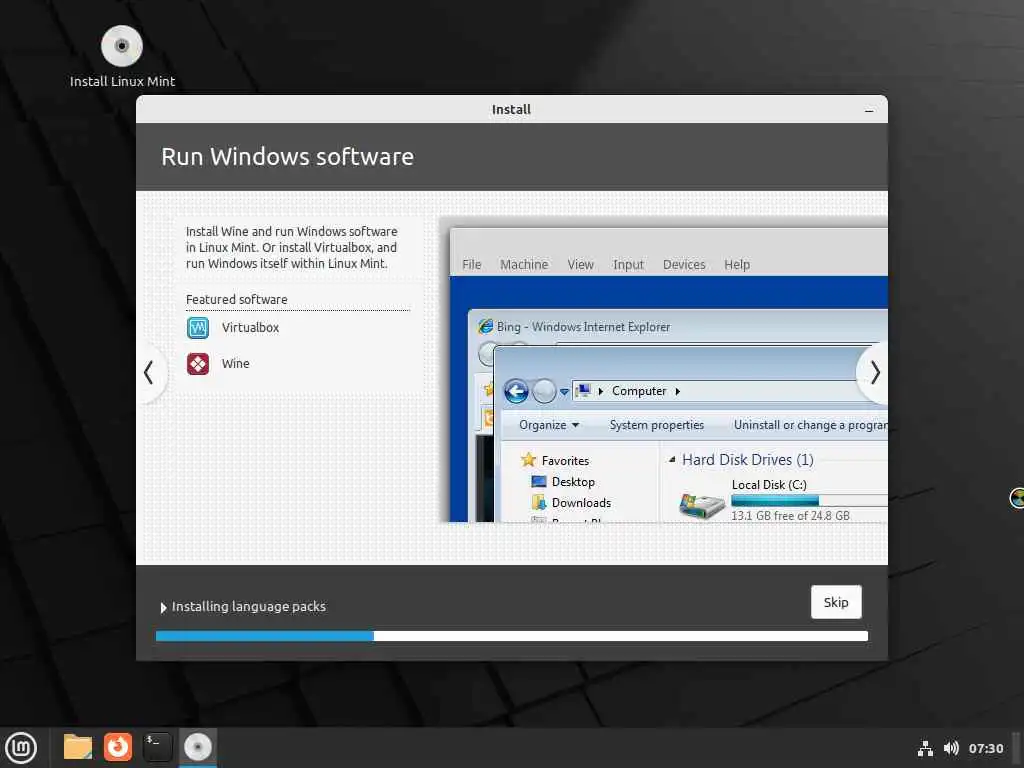Open the Terminal from the panel

tap(157, 747)
